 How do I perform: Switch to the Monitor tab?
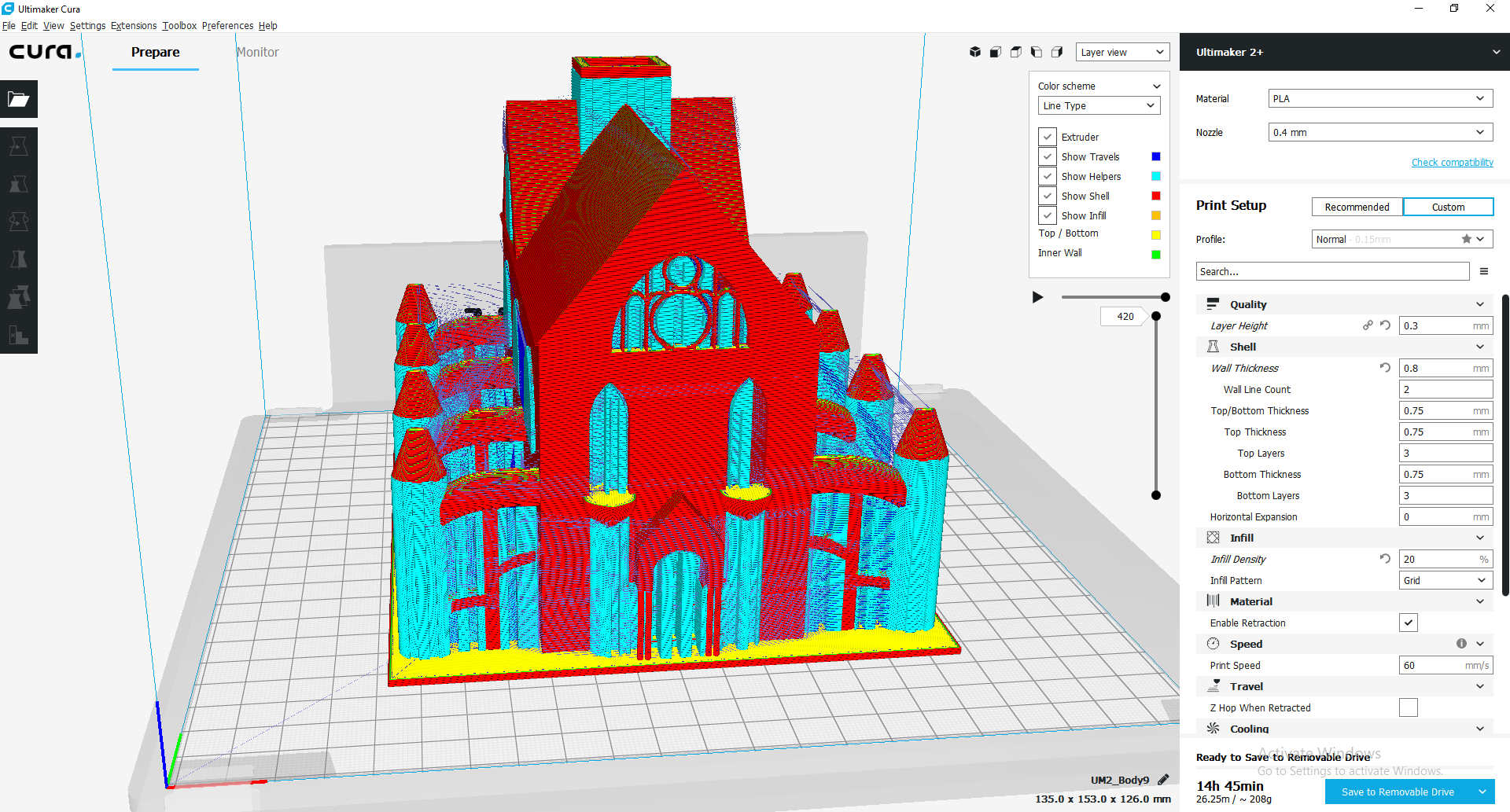coord(257,53)
